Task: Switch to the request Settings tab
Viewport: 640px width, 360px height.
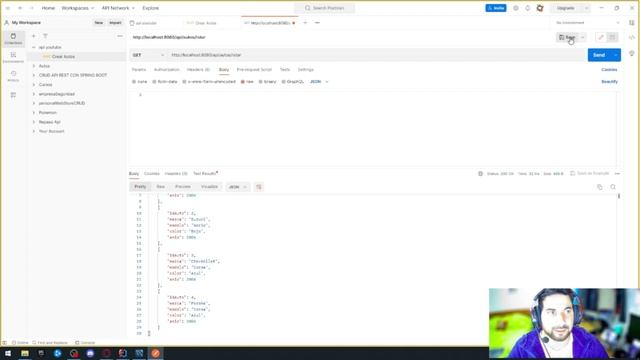Action: (305, 70)
